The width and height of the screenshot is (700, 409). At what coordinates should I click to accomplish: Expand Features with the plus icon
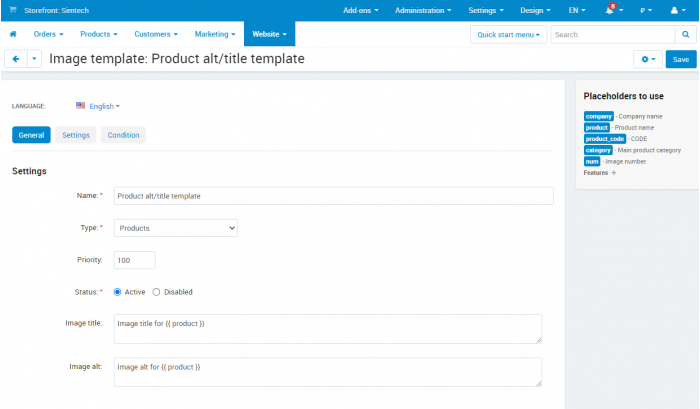[x=614, y=173]
